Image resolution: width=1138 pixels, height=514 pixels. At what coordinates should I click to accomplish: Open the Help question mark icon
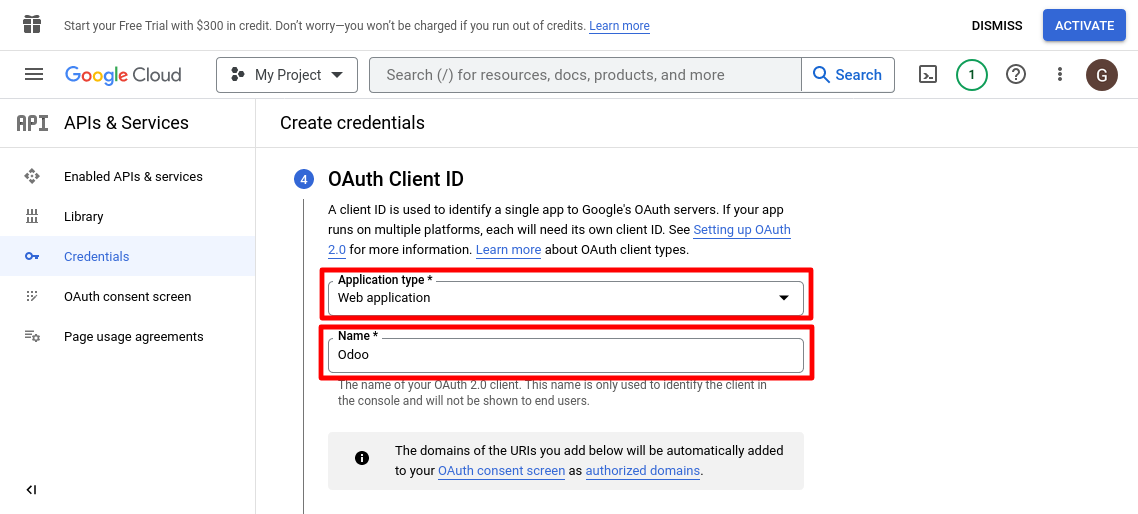click(1016, 75)
